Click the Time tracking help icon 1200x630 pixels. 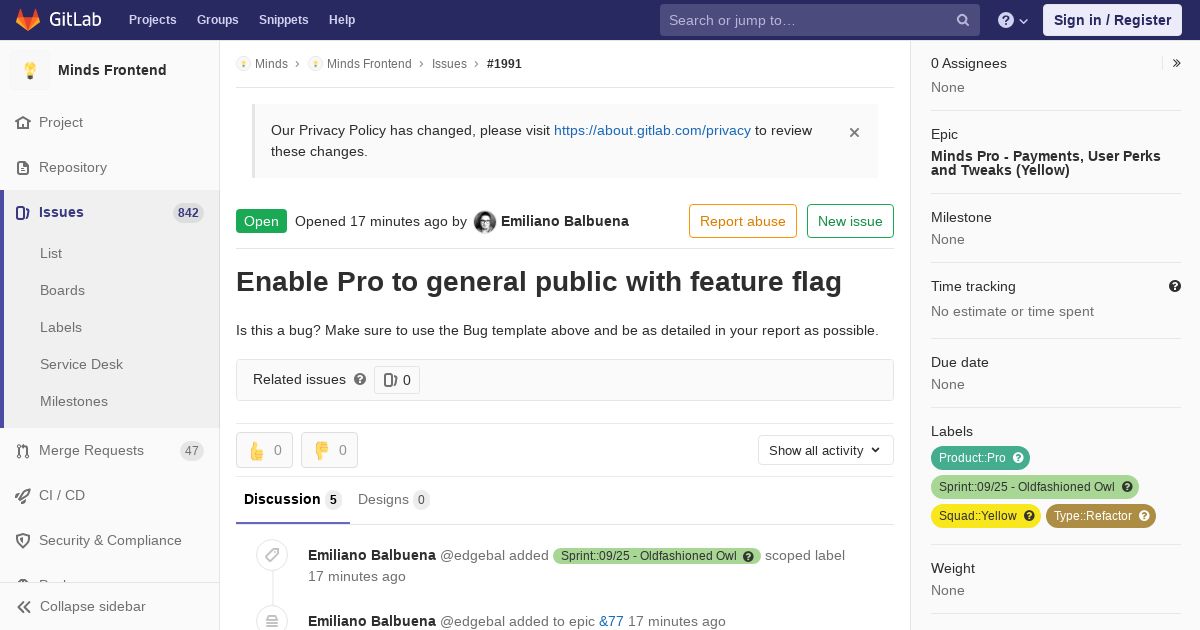(1175, 286)
